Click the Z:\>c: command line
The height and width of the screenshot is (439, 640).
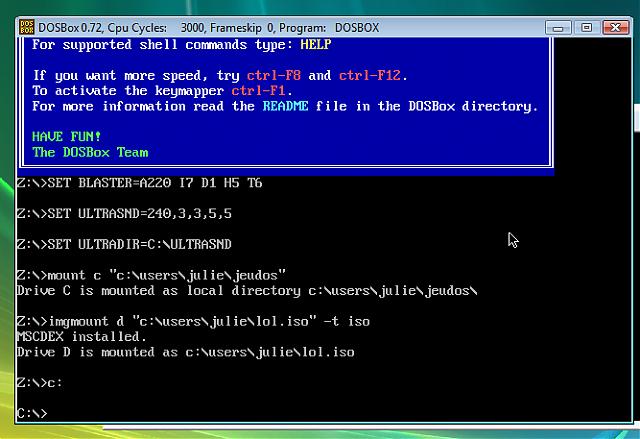click(40, 383)
